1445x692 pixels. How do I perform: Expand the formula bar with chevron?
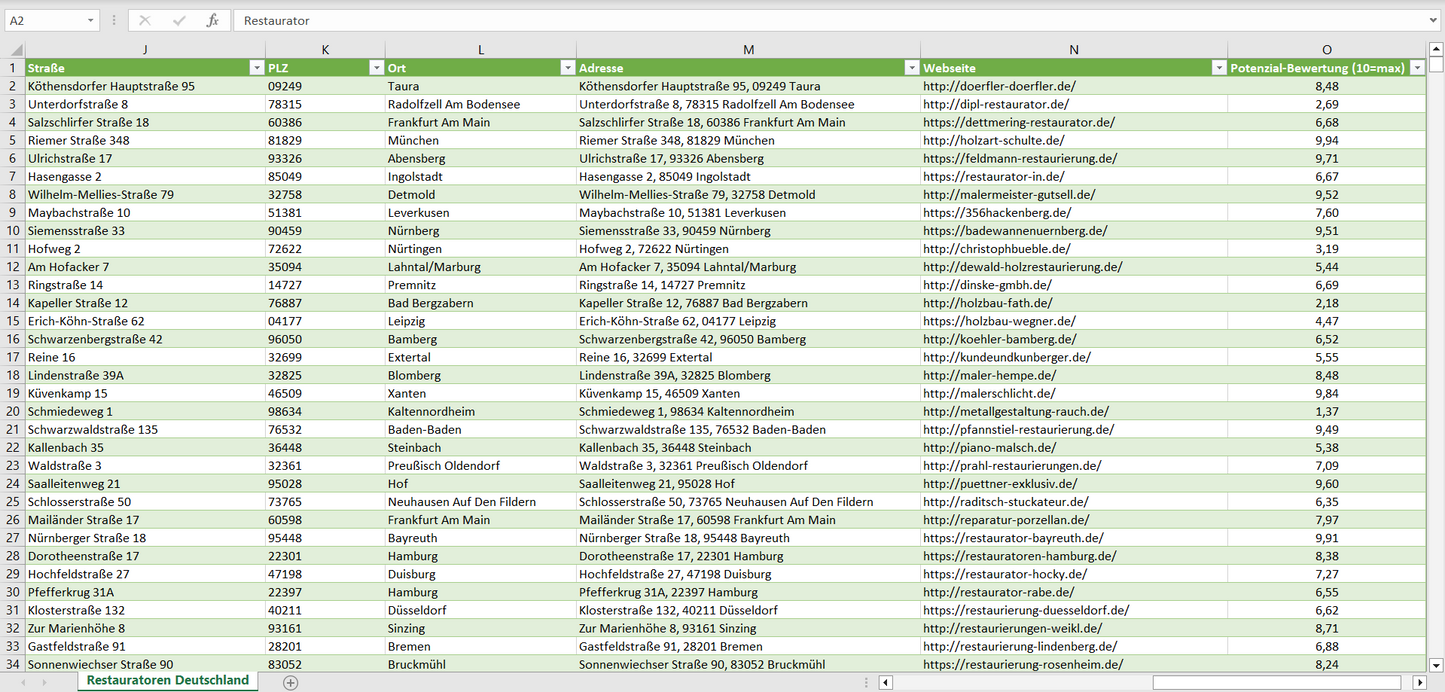[x=1434, y=20]
